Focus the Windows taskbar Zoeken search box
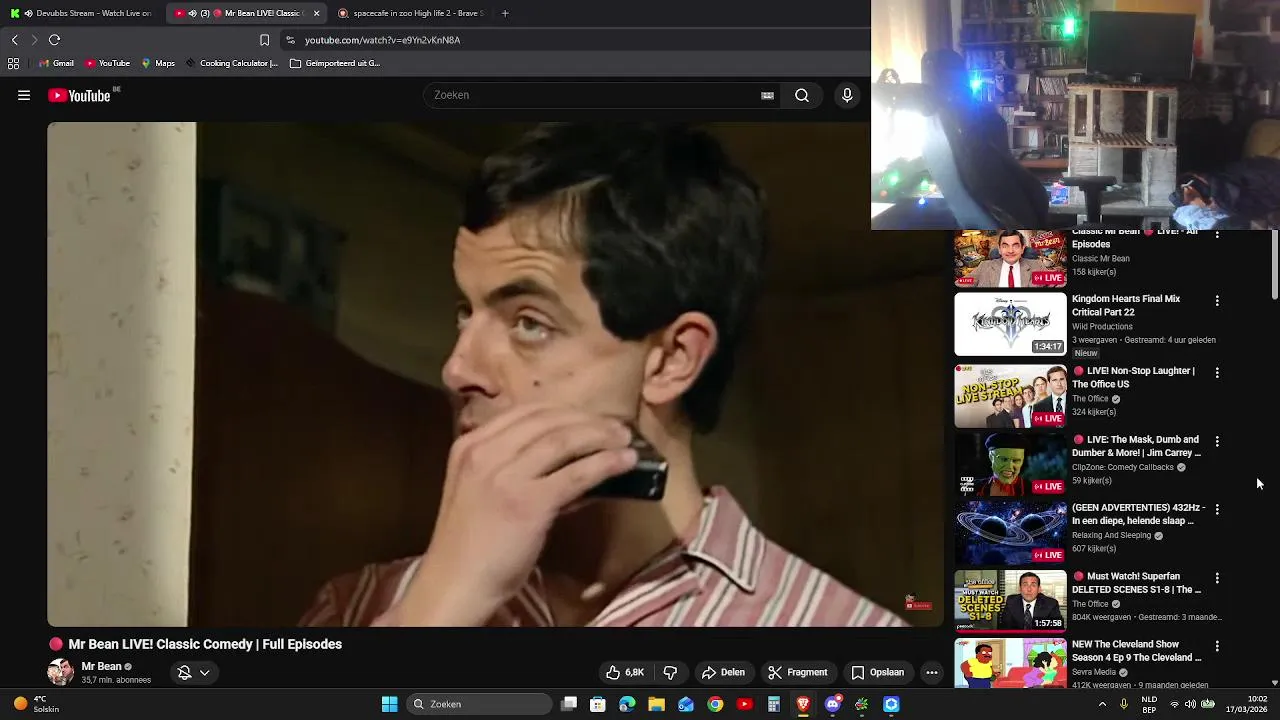Viewport: 1280px width, 720px height. click(x=480, y=704)
